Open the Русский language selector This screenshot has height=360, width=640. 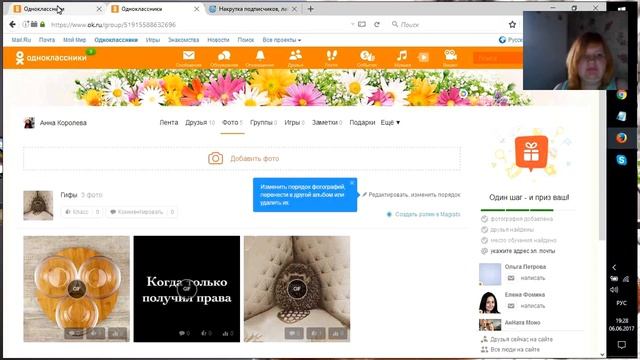point(511,40)
